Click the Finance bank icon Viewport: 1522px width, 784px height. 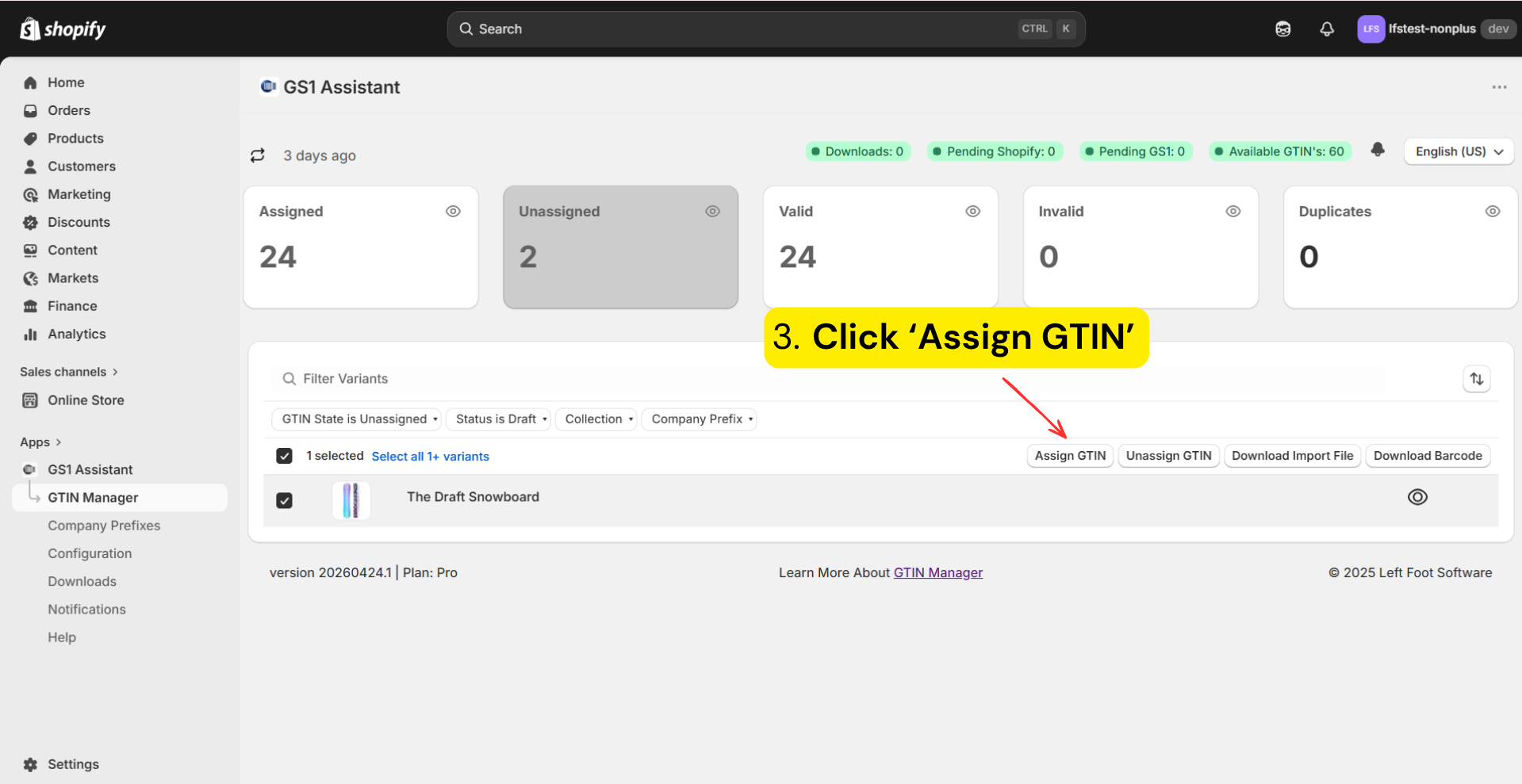[30, 306]
